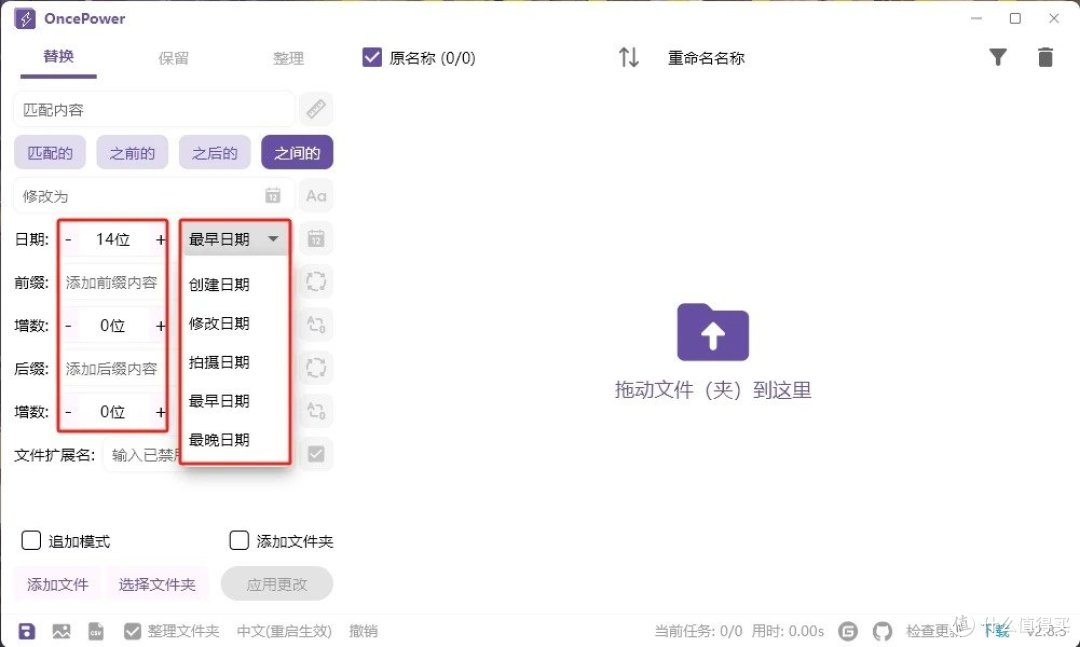Enable 追加模式 checkbox

point(31,540)
